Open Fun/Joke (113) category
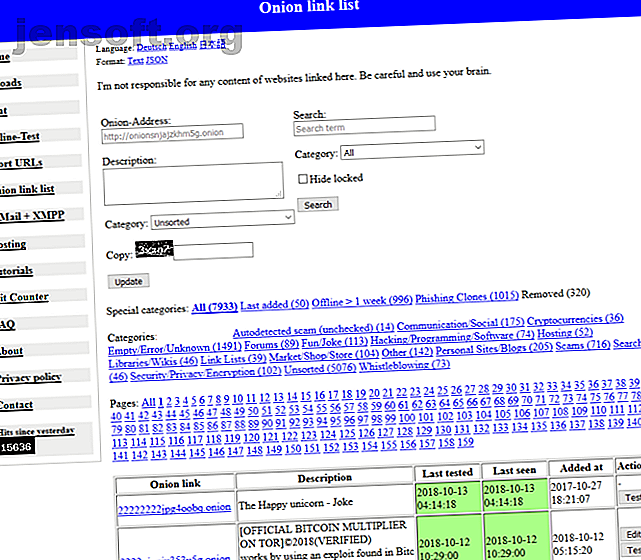Screen dimensions: 641x560 coord(335,342)
